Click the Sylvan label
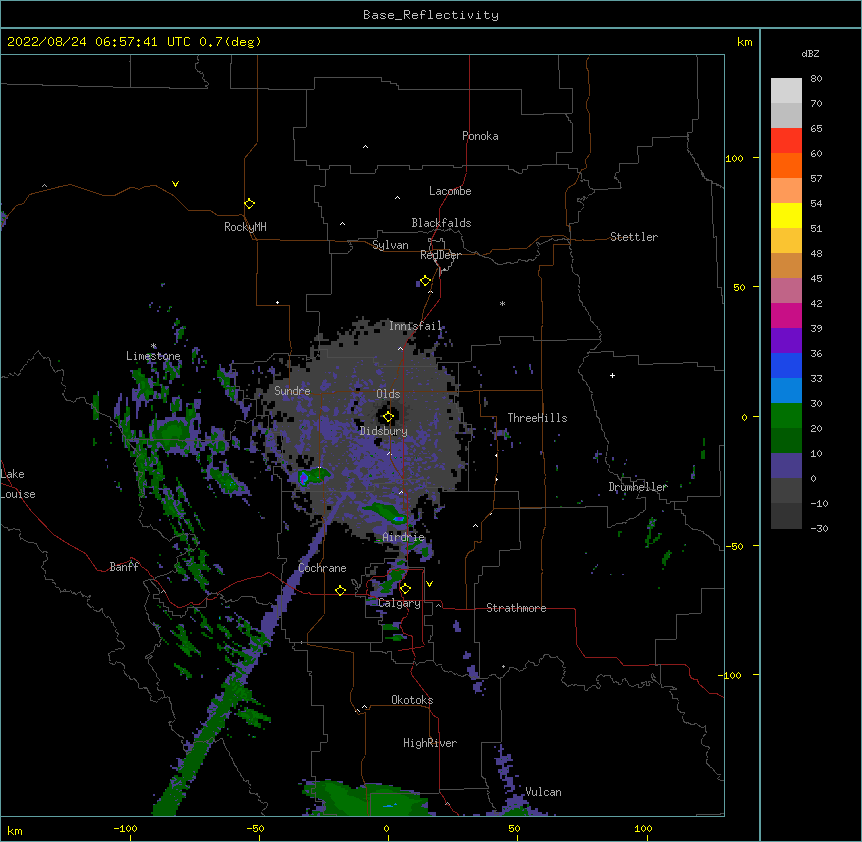 point(390,245)
